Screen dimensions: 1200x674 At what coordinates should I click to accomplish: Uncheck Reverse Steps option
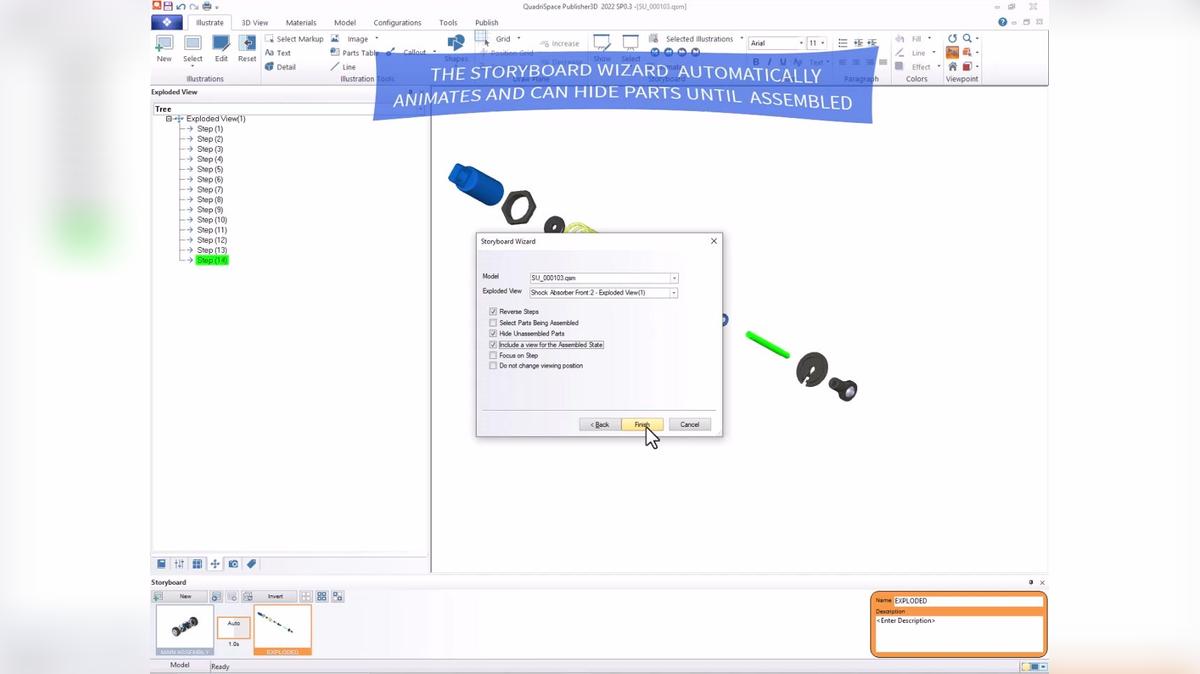(493, 312)
